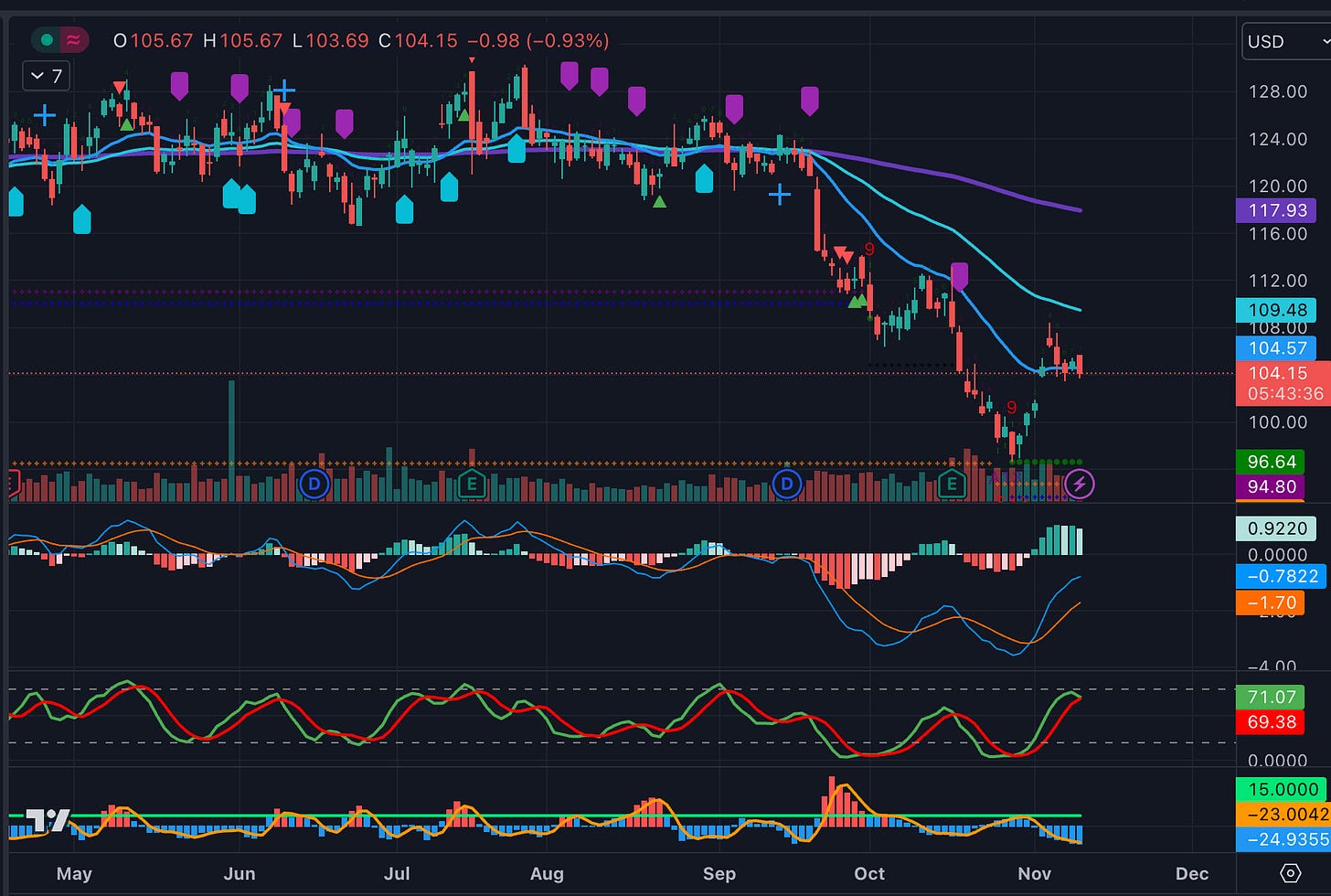
Task: Click the red 104.15 last price label
Action: pos(1283,383)
